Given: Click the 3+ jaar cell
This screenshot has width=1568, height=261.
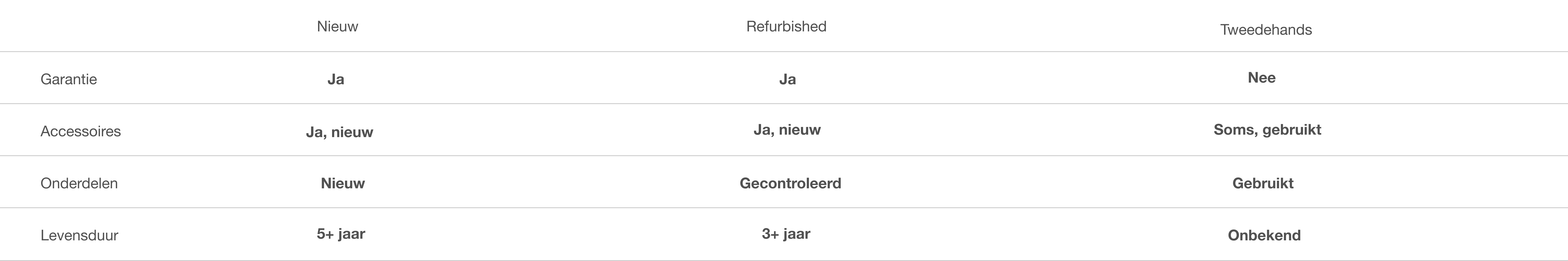Looking at the screenshot, I should [786, 234].
